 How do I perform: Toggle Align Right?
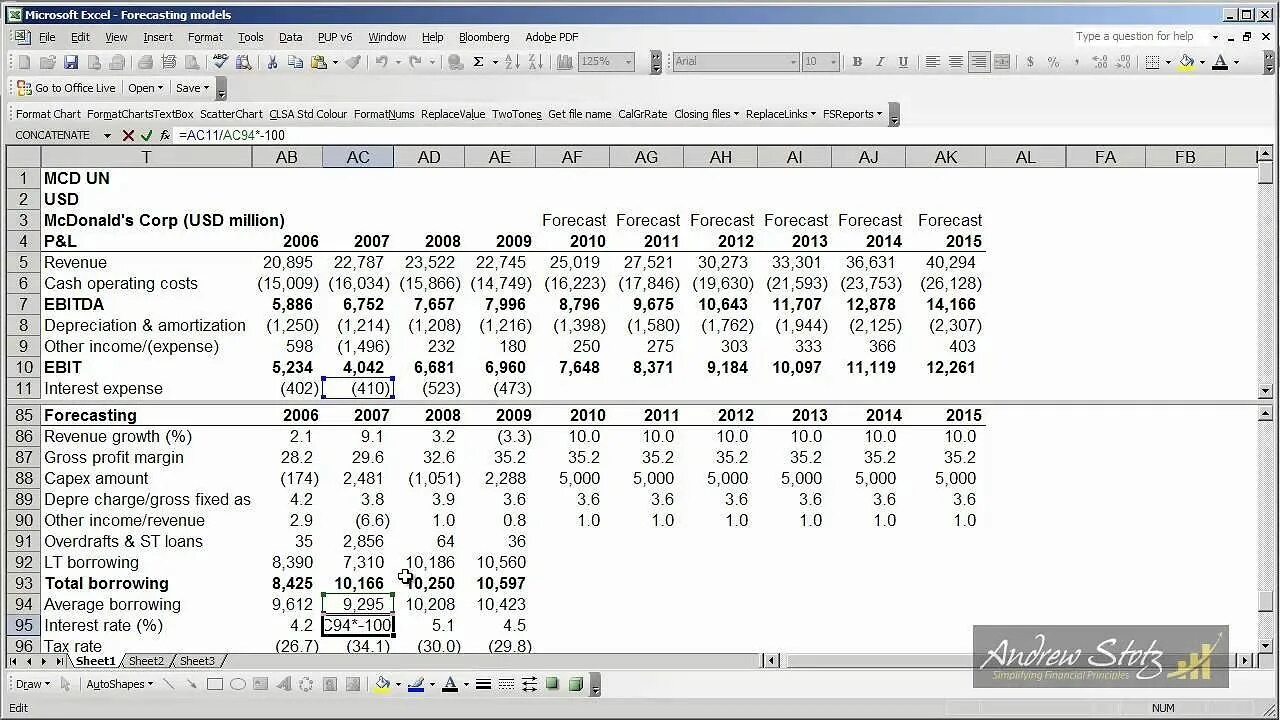[x=979, y=62]
